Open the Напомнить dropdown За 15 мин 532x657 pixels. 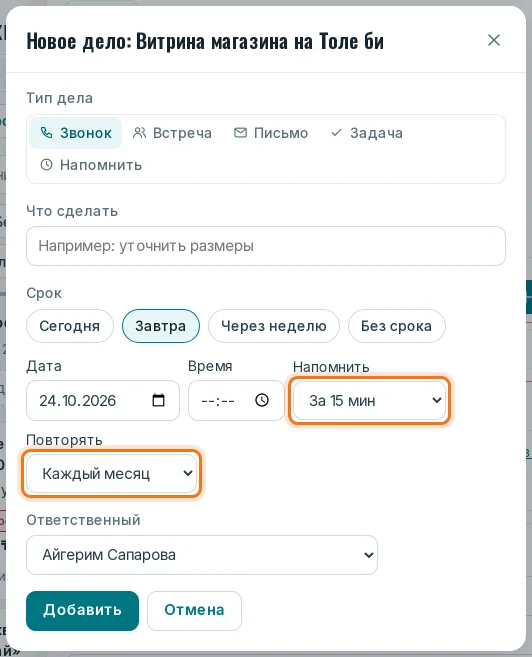[x=369, y=401]
